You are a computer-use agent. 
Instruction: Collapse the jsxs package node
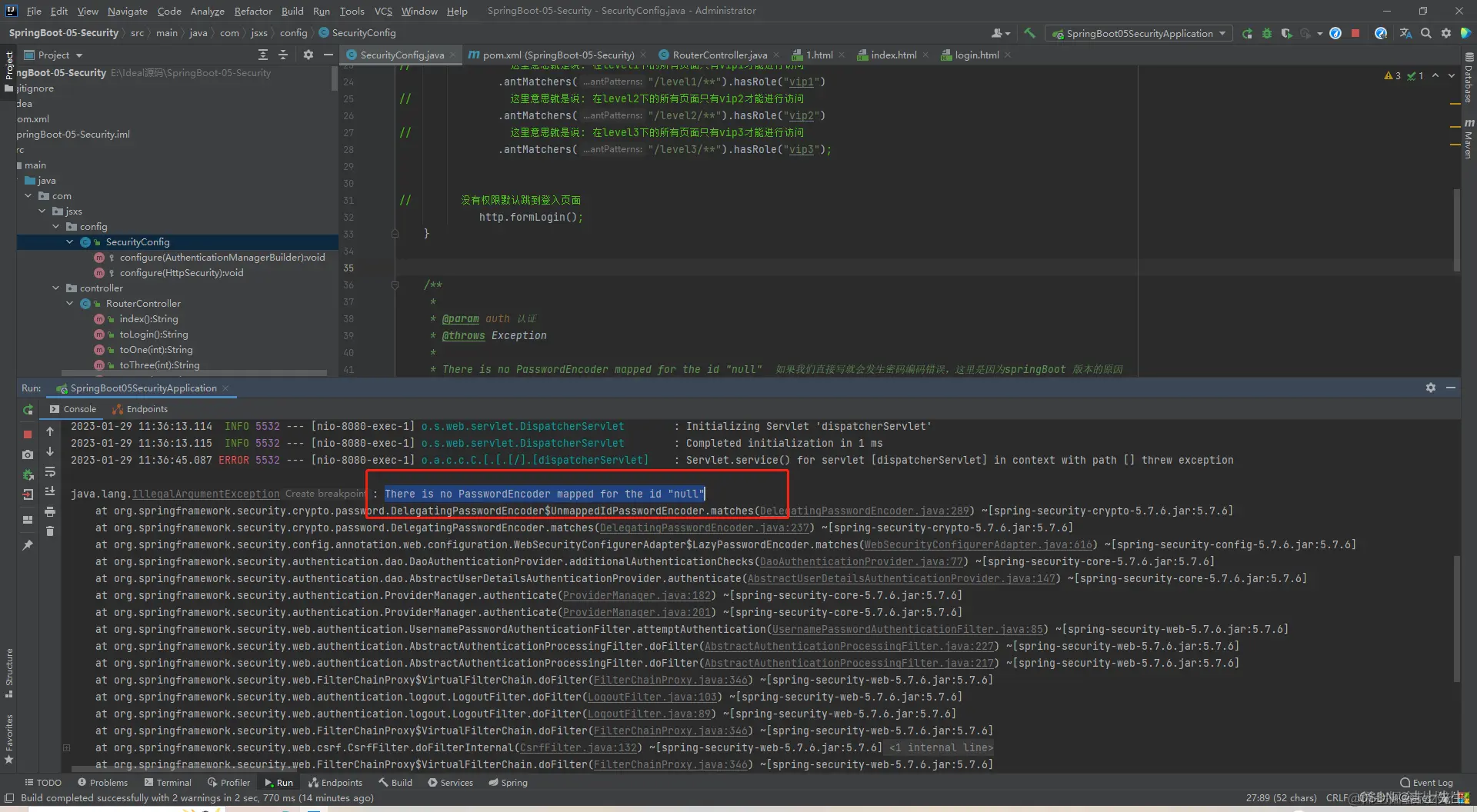click(42, 211)
